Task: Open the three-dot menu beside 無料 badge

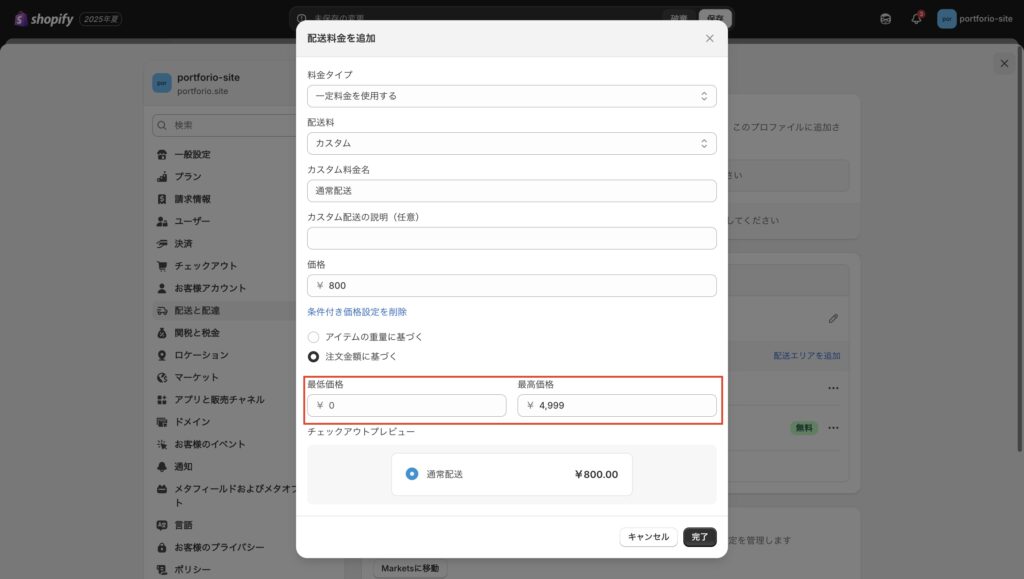Action: click(x=833, y=428)
